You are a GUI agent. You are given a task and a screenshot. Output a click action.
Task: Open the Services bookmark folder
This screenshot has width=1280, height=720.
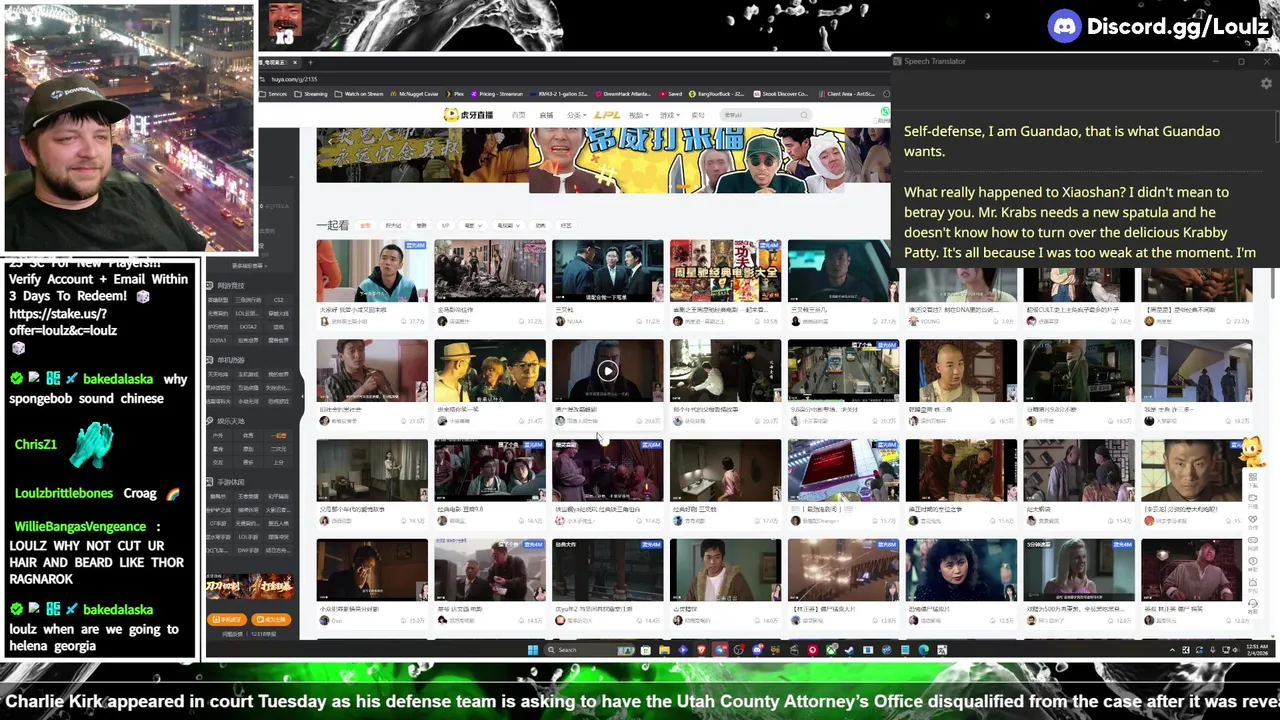pos(274,94)
